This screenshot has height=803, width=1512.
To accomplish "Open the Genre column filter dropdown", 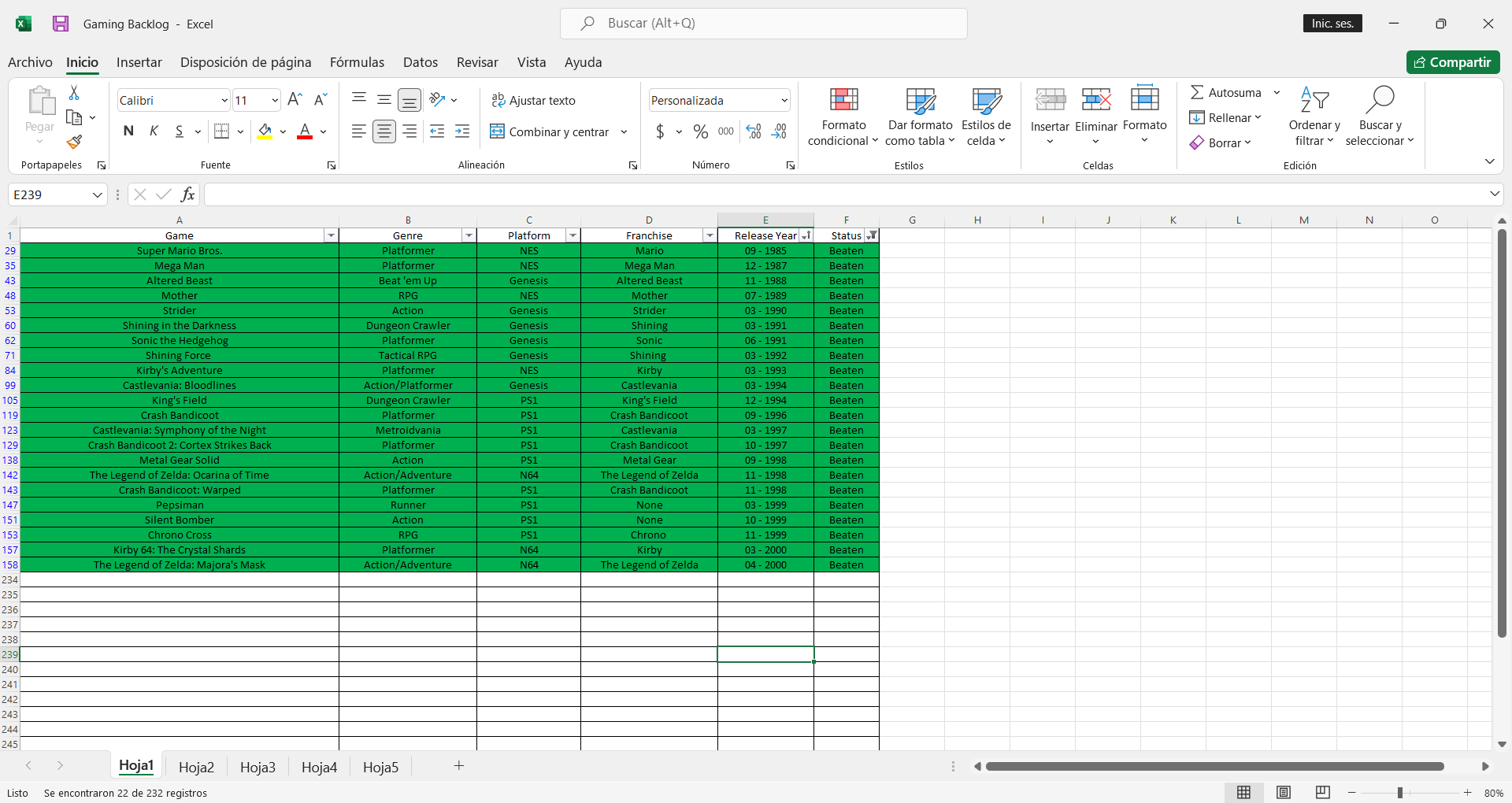I will point(469,235).
